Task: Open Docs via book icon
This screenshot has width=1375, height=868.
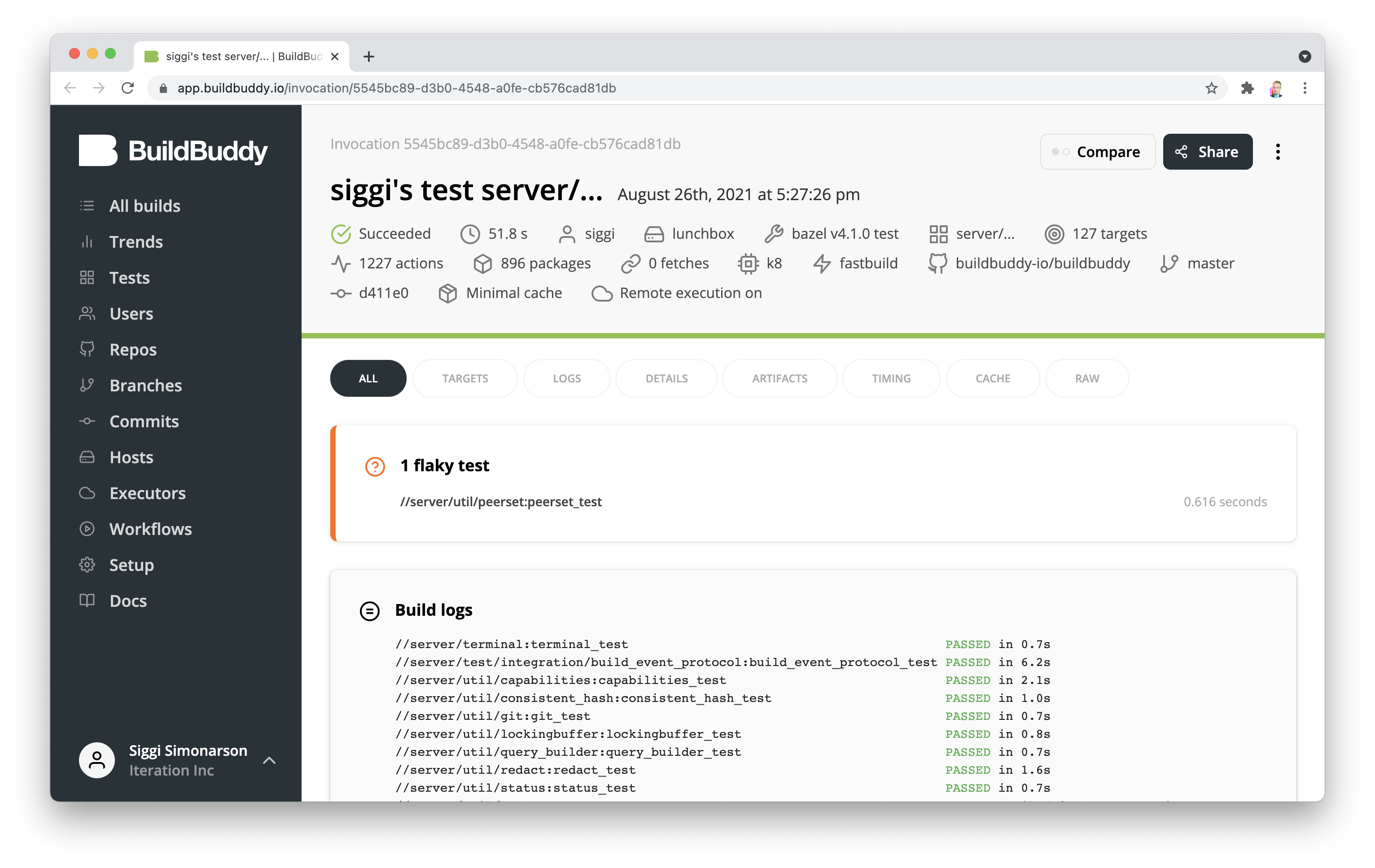Action: coord(87,600)
